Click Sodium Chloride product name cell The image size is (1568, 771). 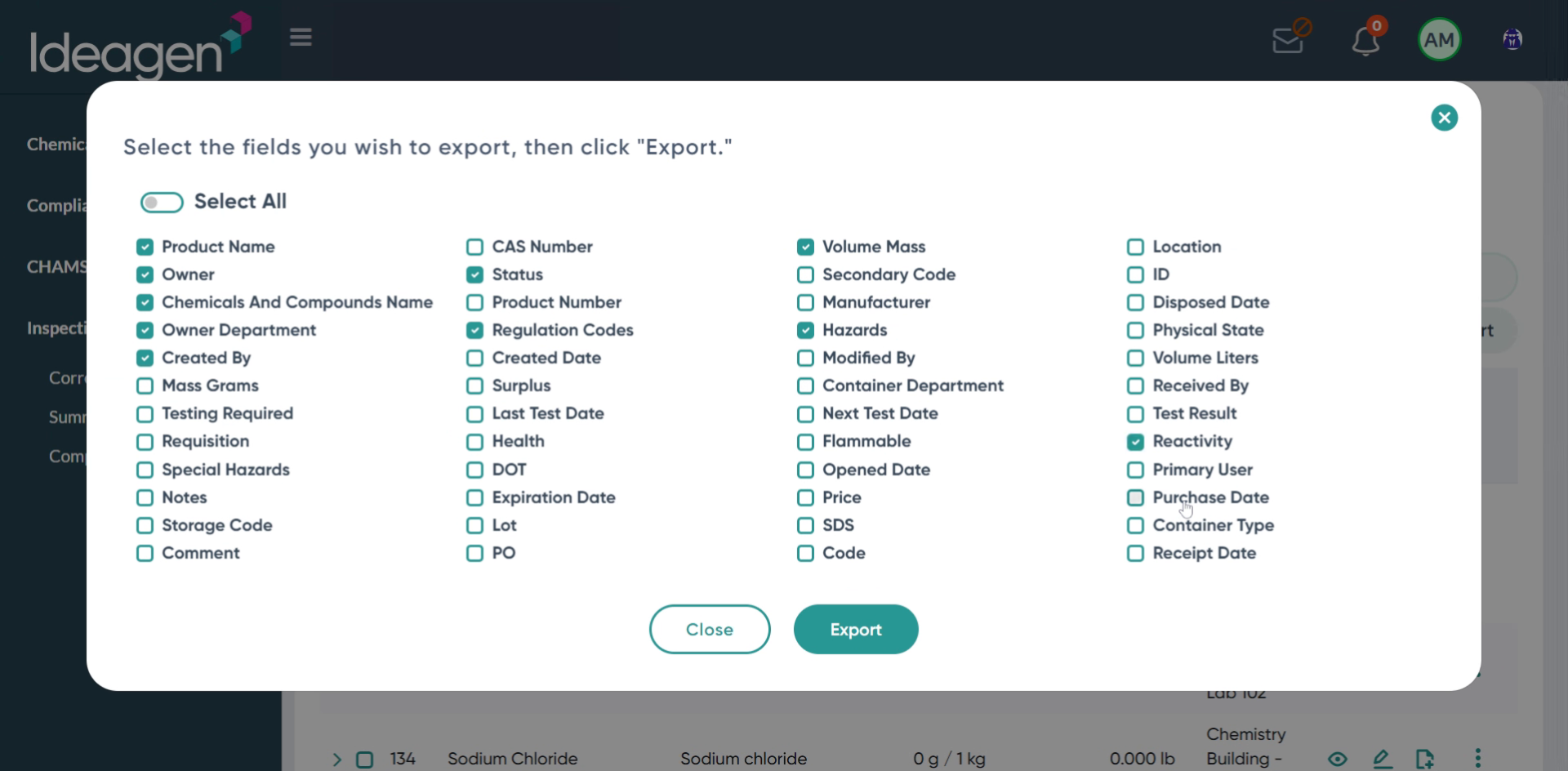(x=512, y=759)
